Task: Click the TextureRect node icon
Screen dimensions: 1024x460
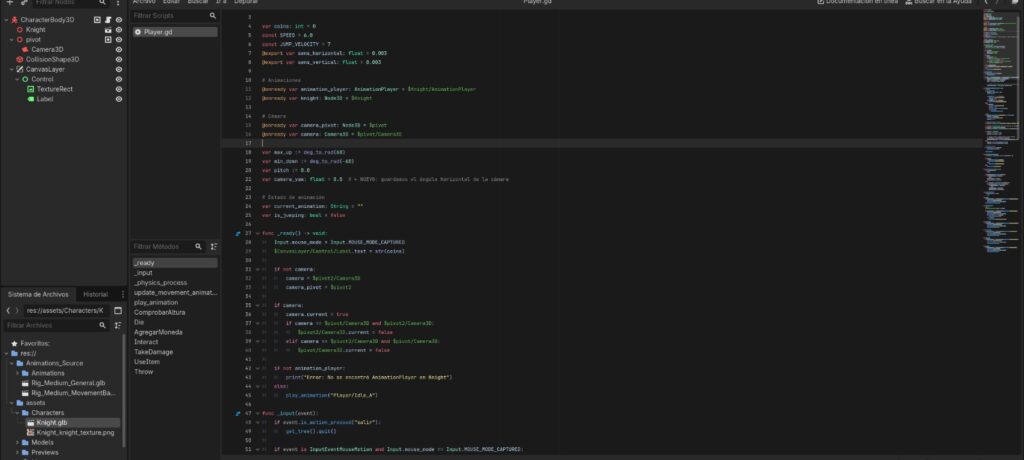Action: pyautogui.click(x=30, y=89)
